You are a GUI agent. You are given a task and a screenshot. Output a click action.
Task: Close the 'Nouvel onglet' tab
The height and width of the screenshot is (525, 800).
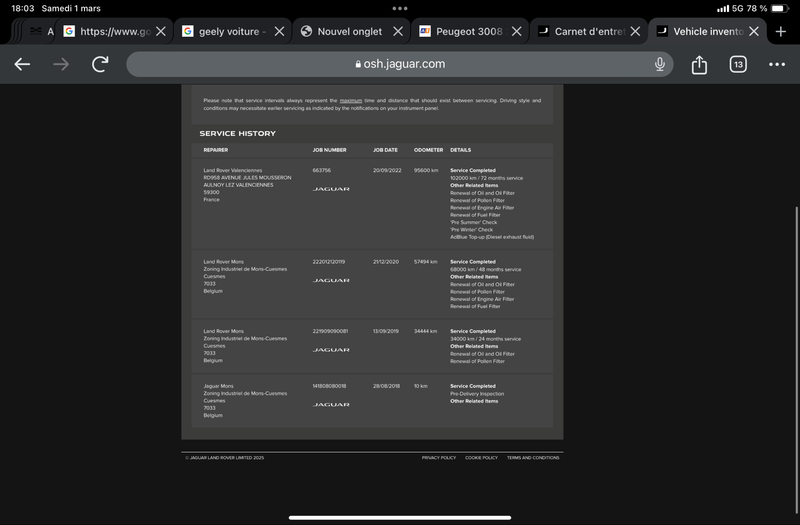pyautogui.click(x=398, y=32)
